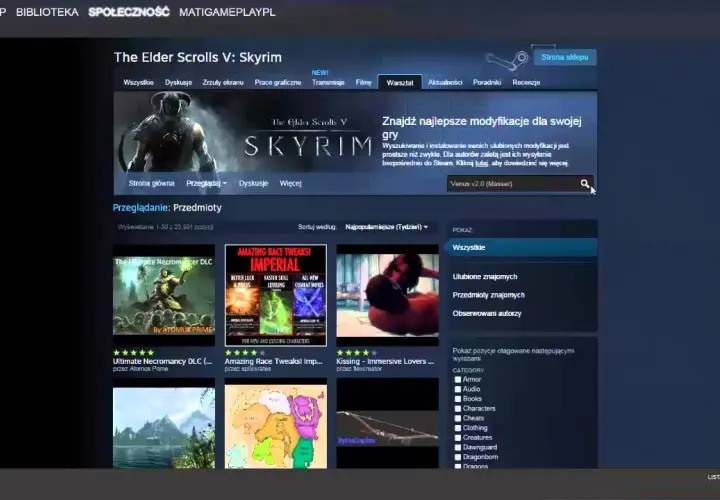Open BIBLIOTEKA in top menu
The width and height of the screenshot is (720, 500).
(x=47, y=12)
